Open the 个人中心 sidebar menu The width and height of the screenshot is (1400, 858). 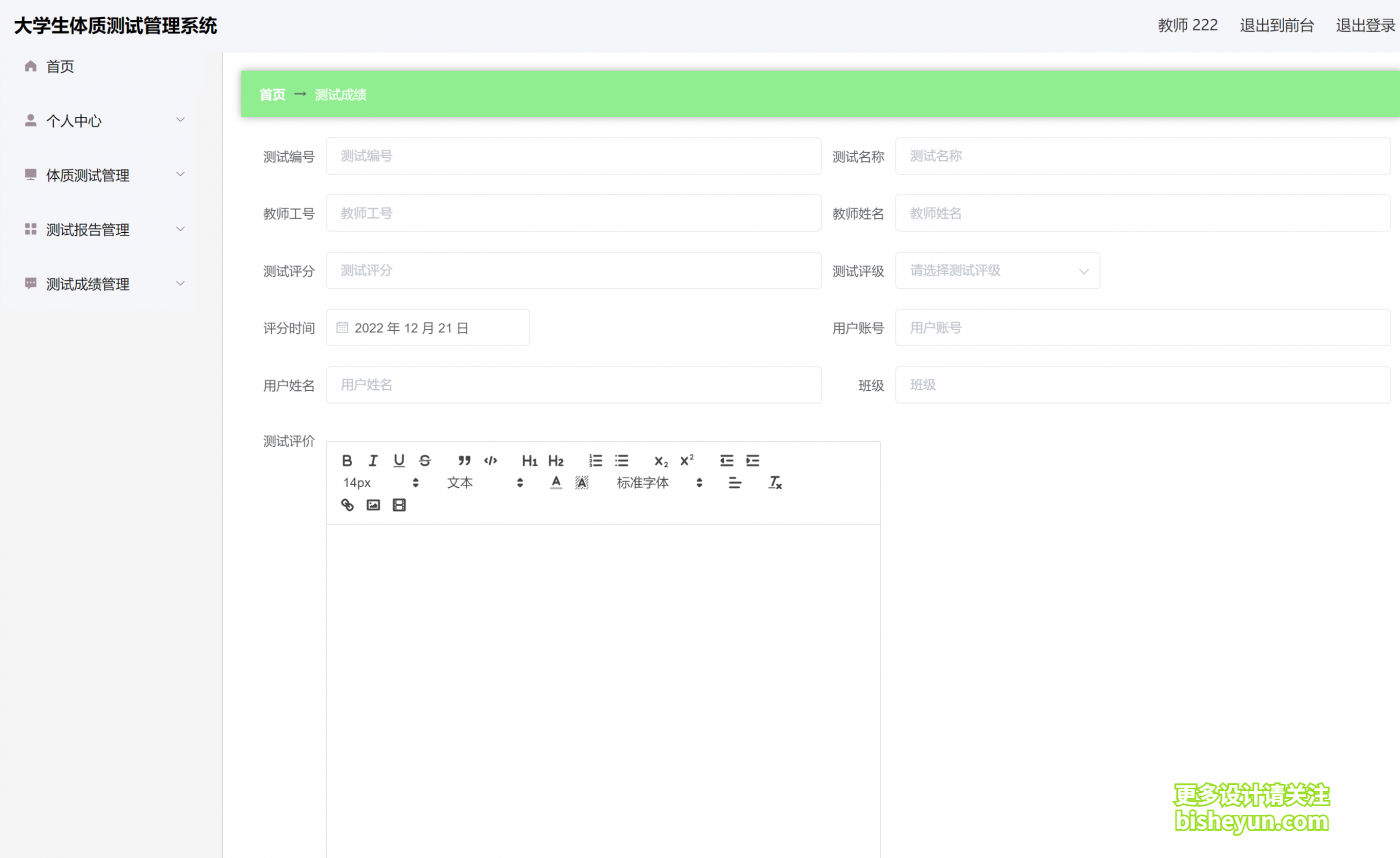[100, 121]
